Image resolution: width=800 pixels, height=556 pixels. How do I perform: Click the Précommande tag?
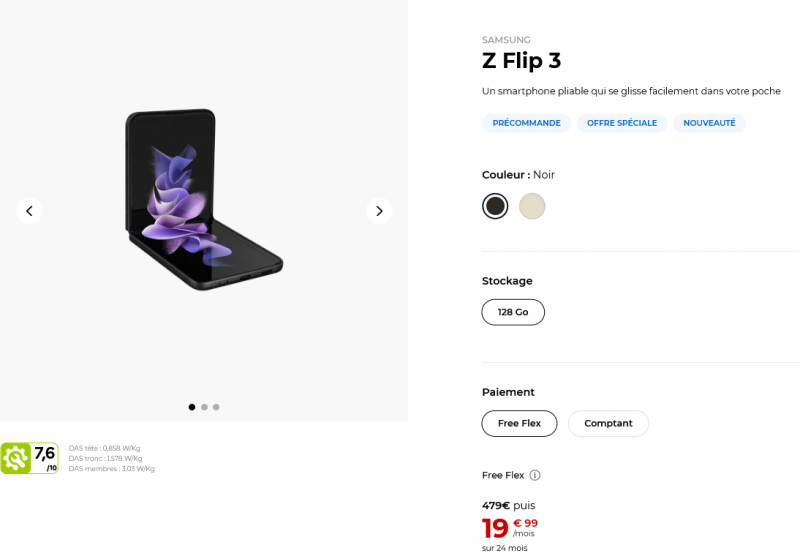coord(526,123)
